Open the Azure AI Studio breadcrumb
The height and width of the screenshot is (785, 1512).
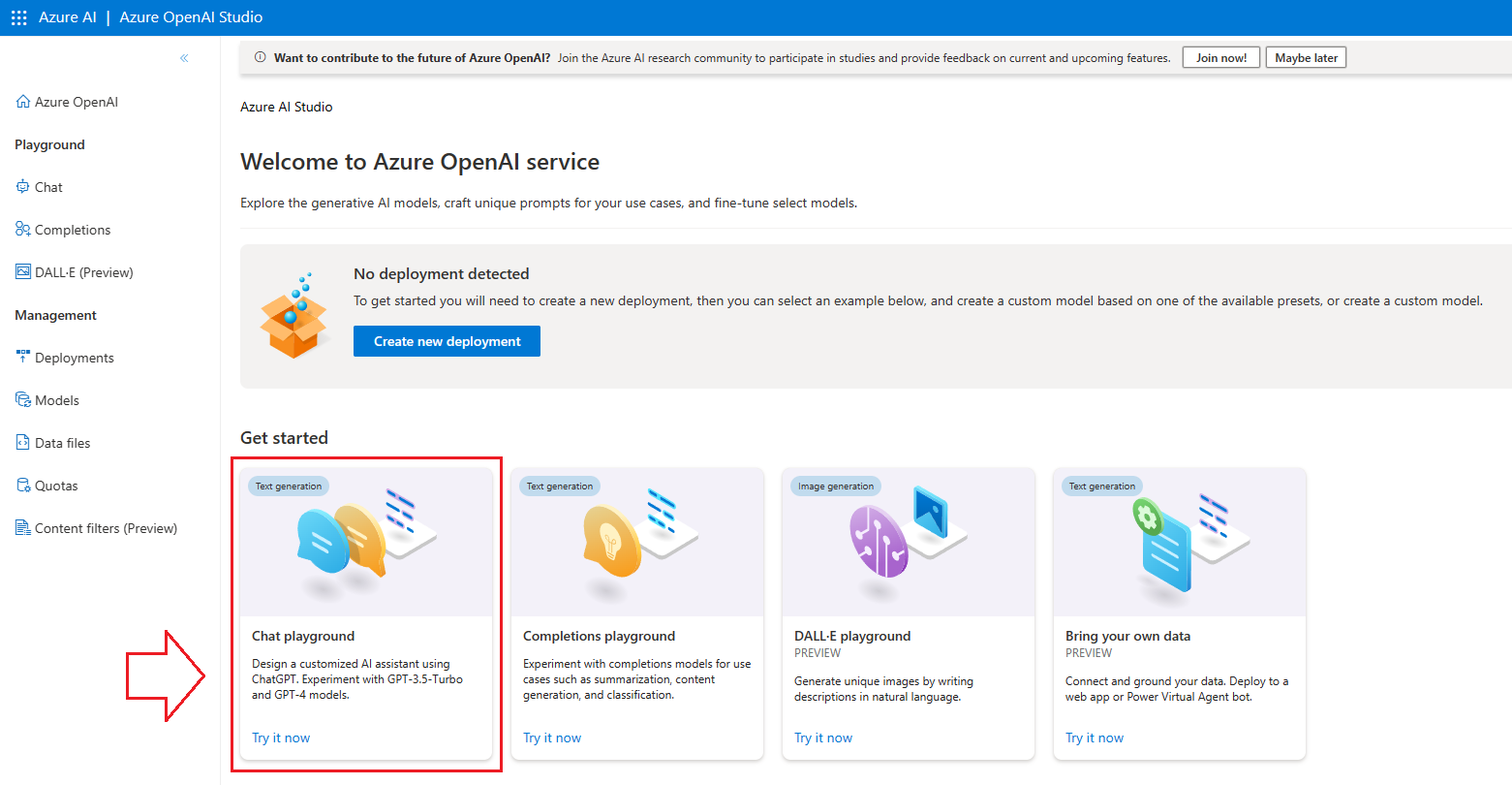(x=287, y=107)
